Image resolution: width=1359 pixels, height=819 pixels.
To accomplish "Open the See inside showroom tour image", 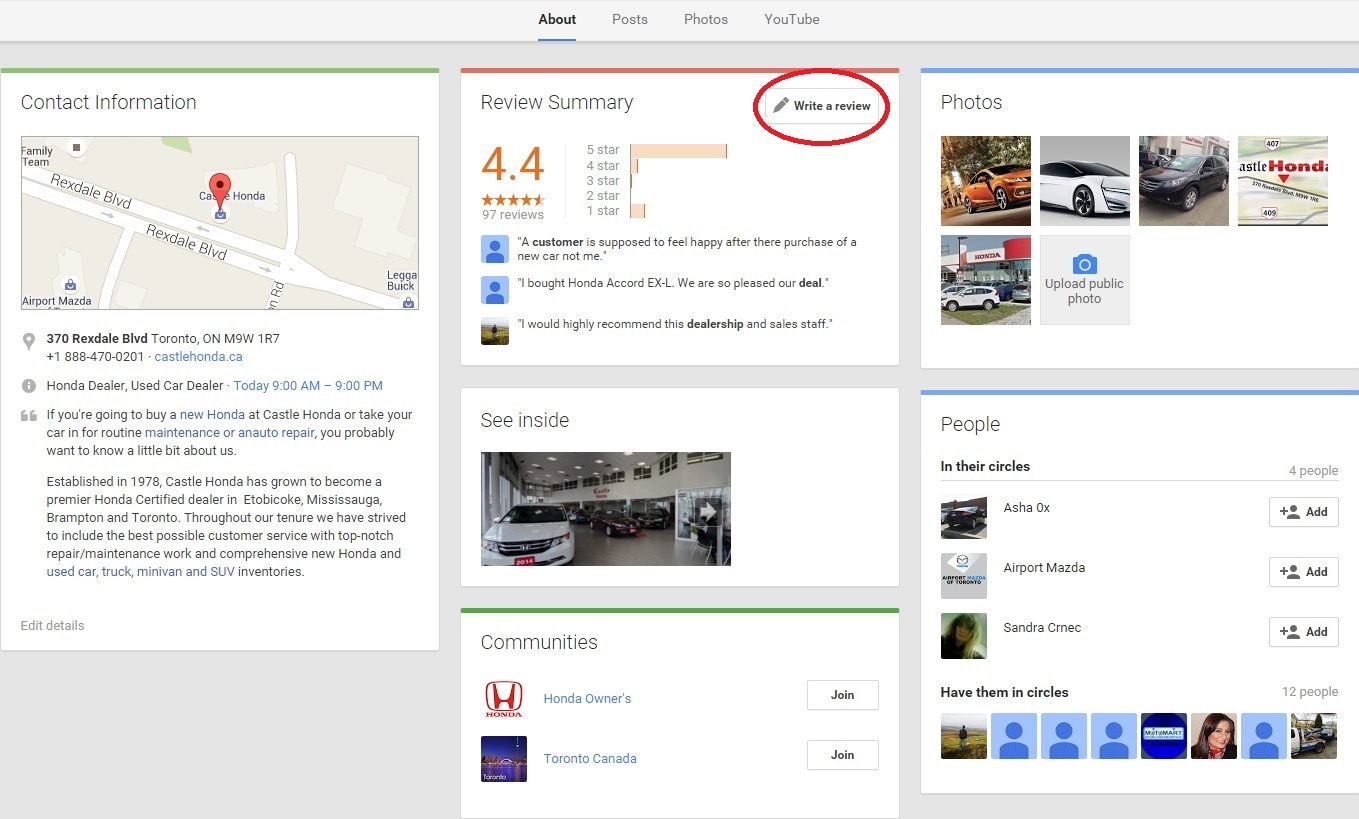I will tap(606, 509).
